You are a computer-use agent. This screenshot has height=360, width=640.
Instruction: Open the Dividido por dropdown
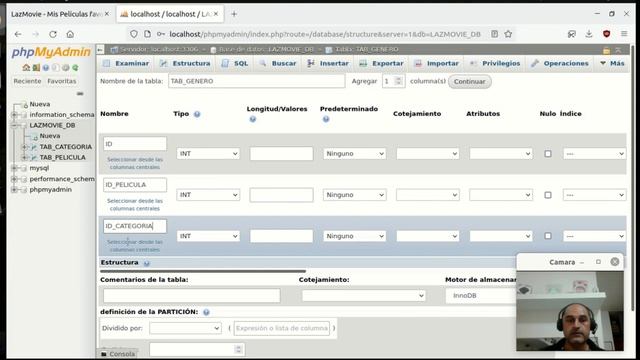pos(185,328)
